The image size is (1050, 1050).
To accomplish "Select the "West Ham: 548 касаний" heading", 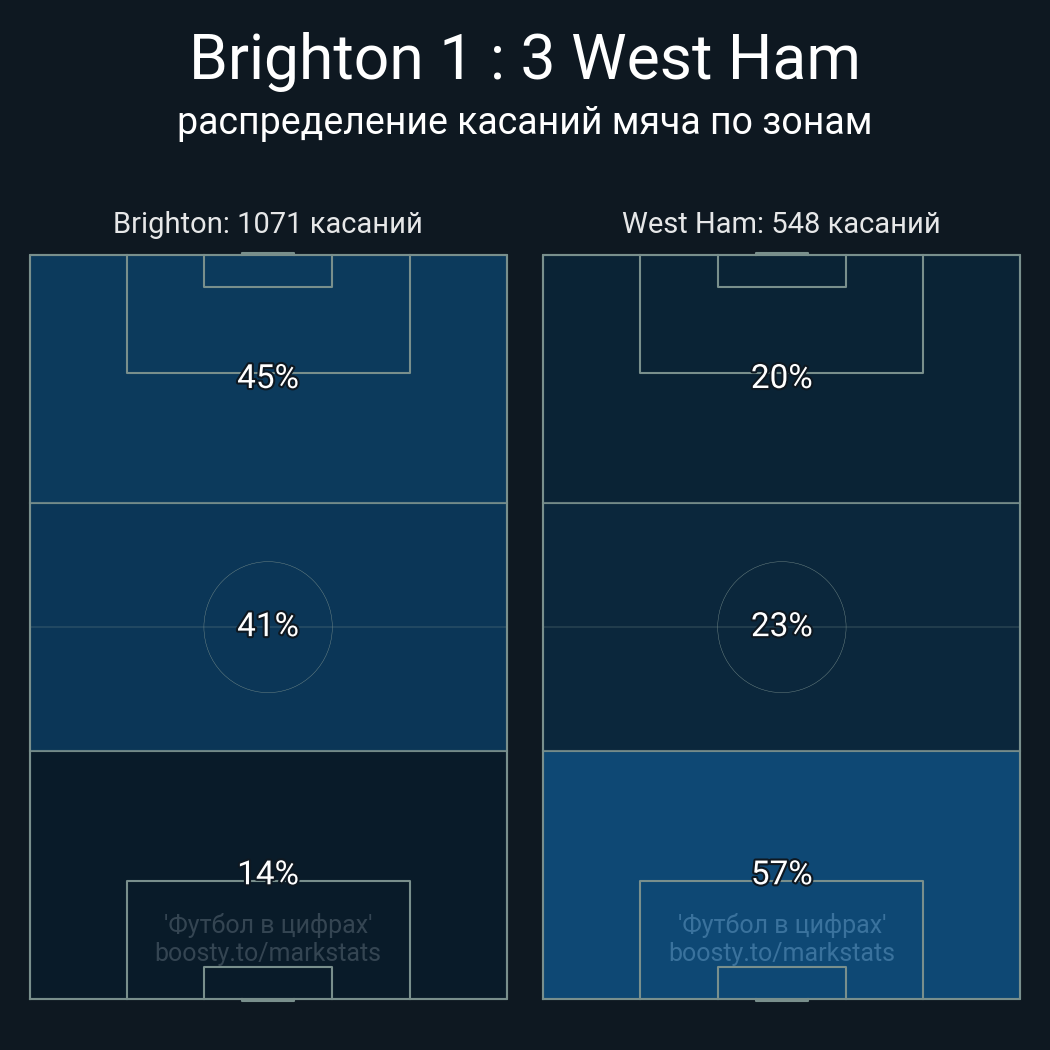I will (781, 223).
